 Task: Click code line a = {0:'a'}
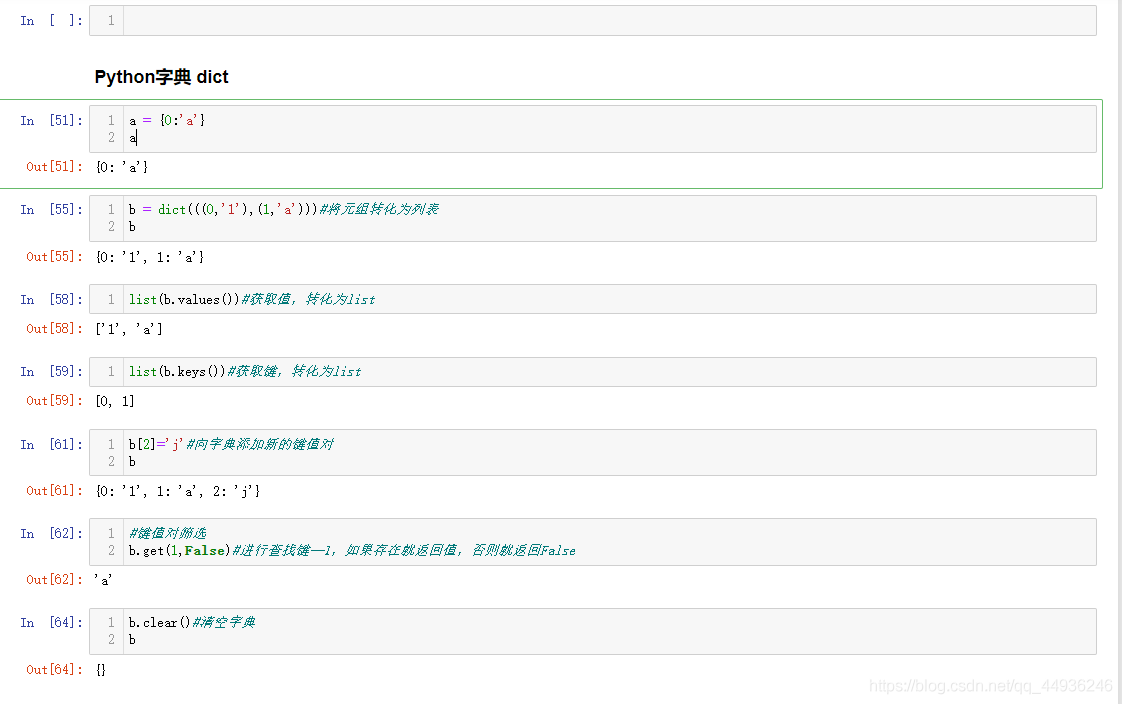pos(167,120)
